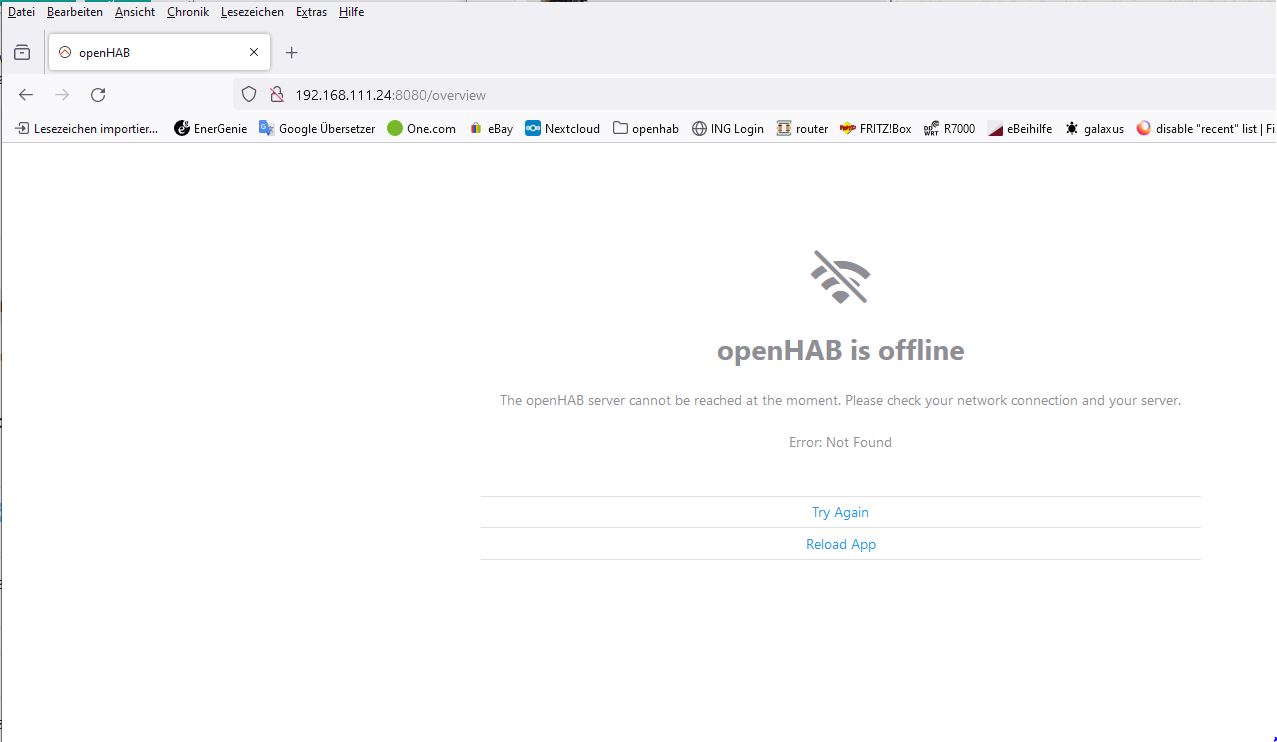Open the Bearbeiten menu
The height and width of the screenshot is (742, 1277).
pyautogui.click(x=74, y=12)
